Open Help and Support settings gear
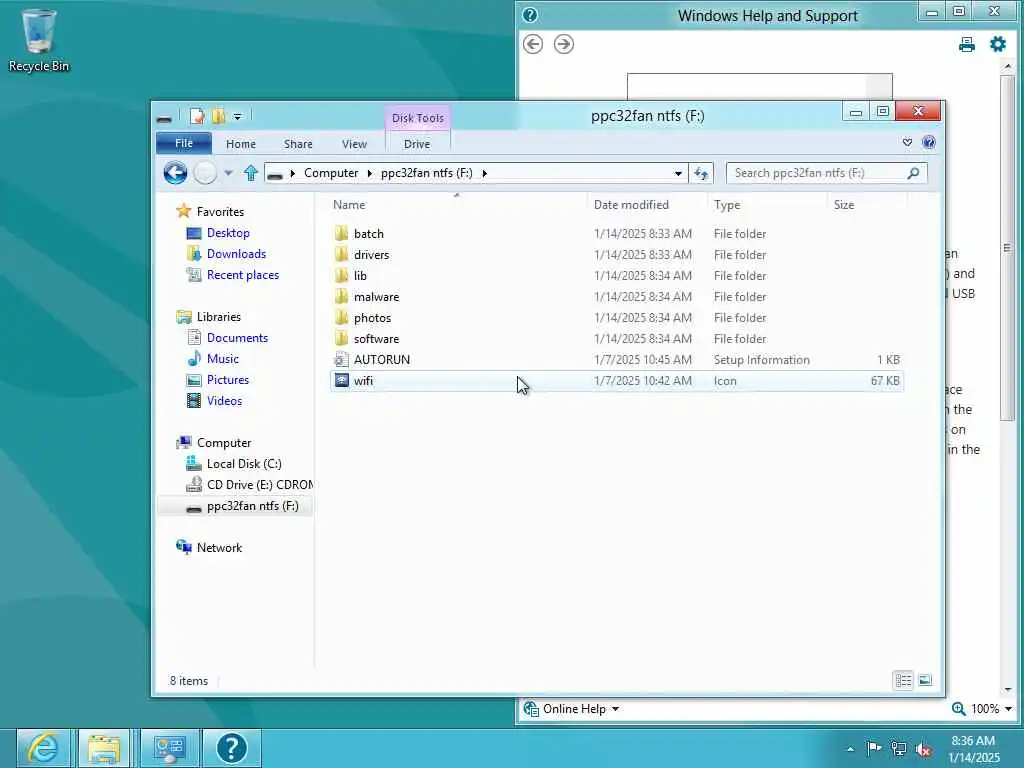1024x768 pixels. [998, 44]
